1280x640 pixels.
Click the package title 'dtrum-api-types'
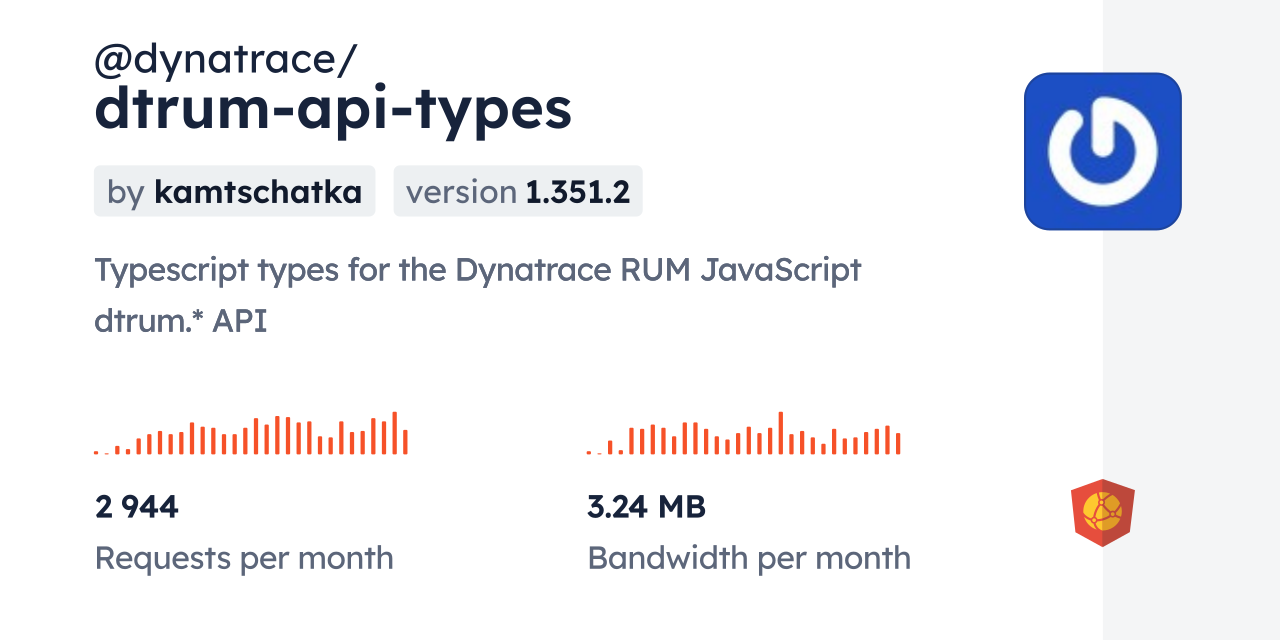(x=333, y=109)
